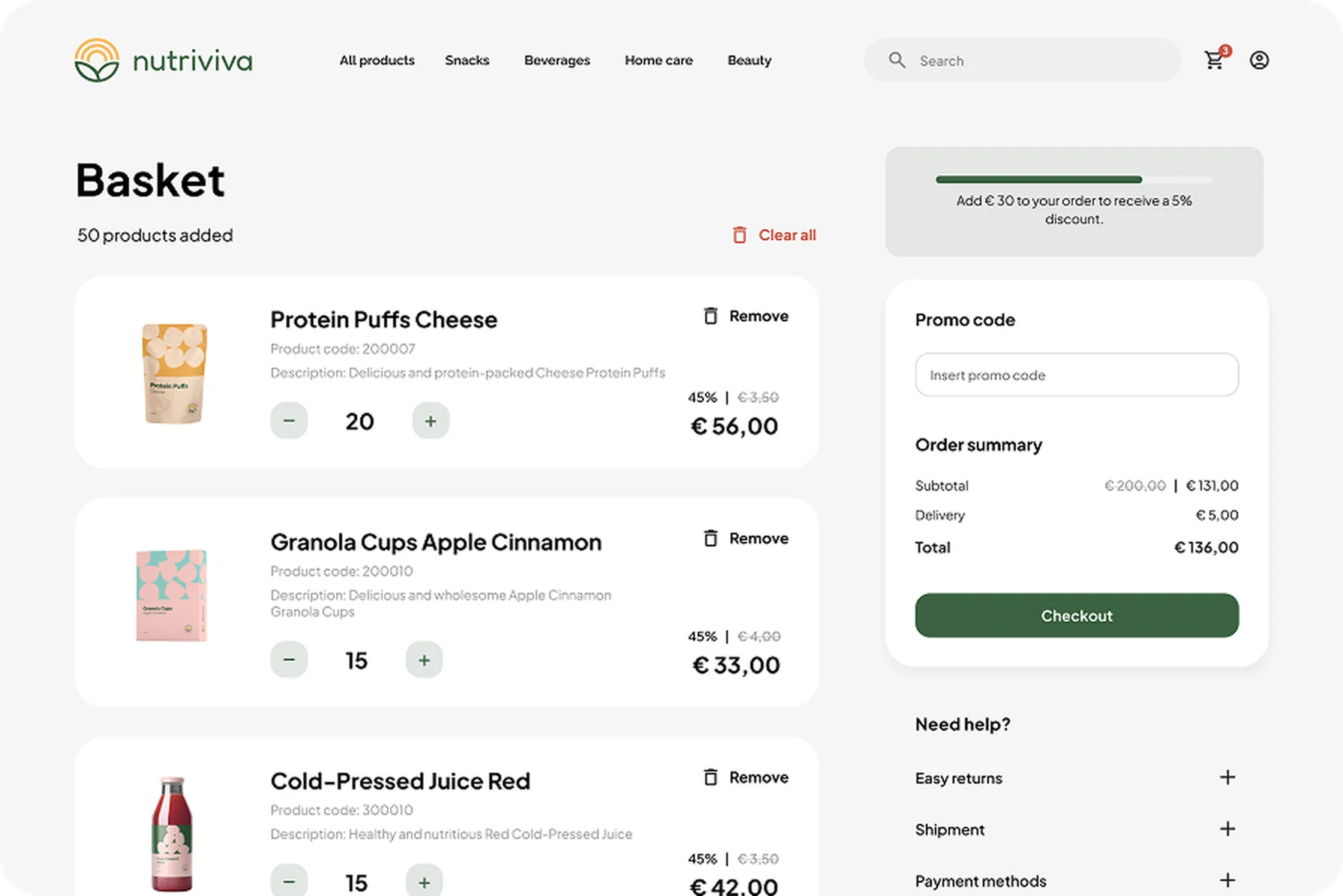The image size is (1343, 896).
Task: Open the All products menu
Action: (x=377, y=60)
